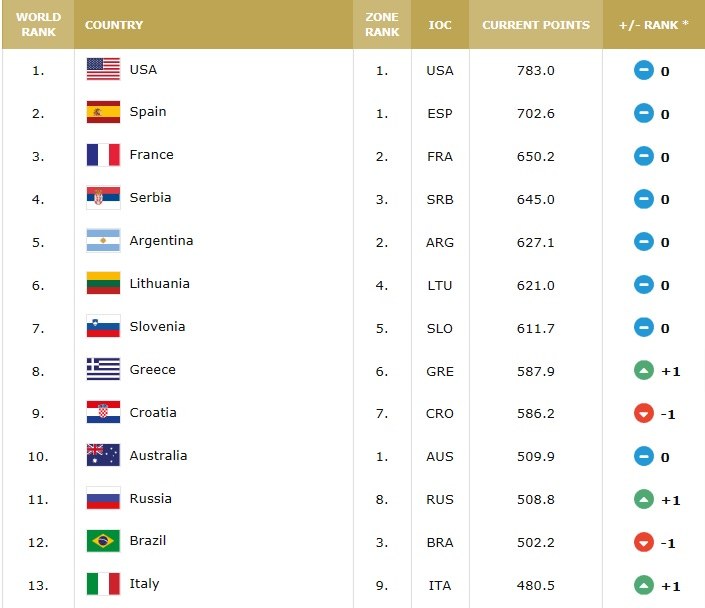Click Greece's green up-arrow rank icon

(644, 371)
